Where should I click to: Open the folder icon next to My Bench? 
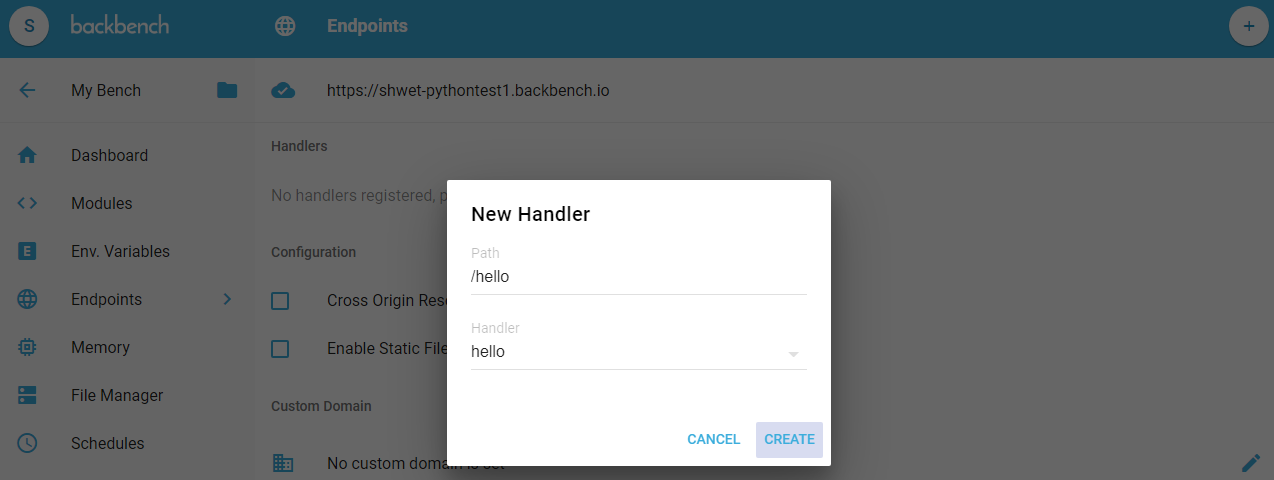(x=227, y=90)
